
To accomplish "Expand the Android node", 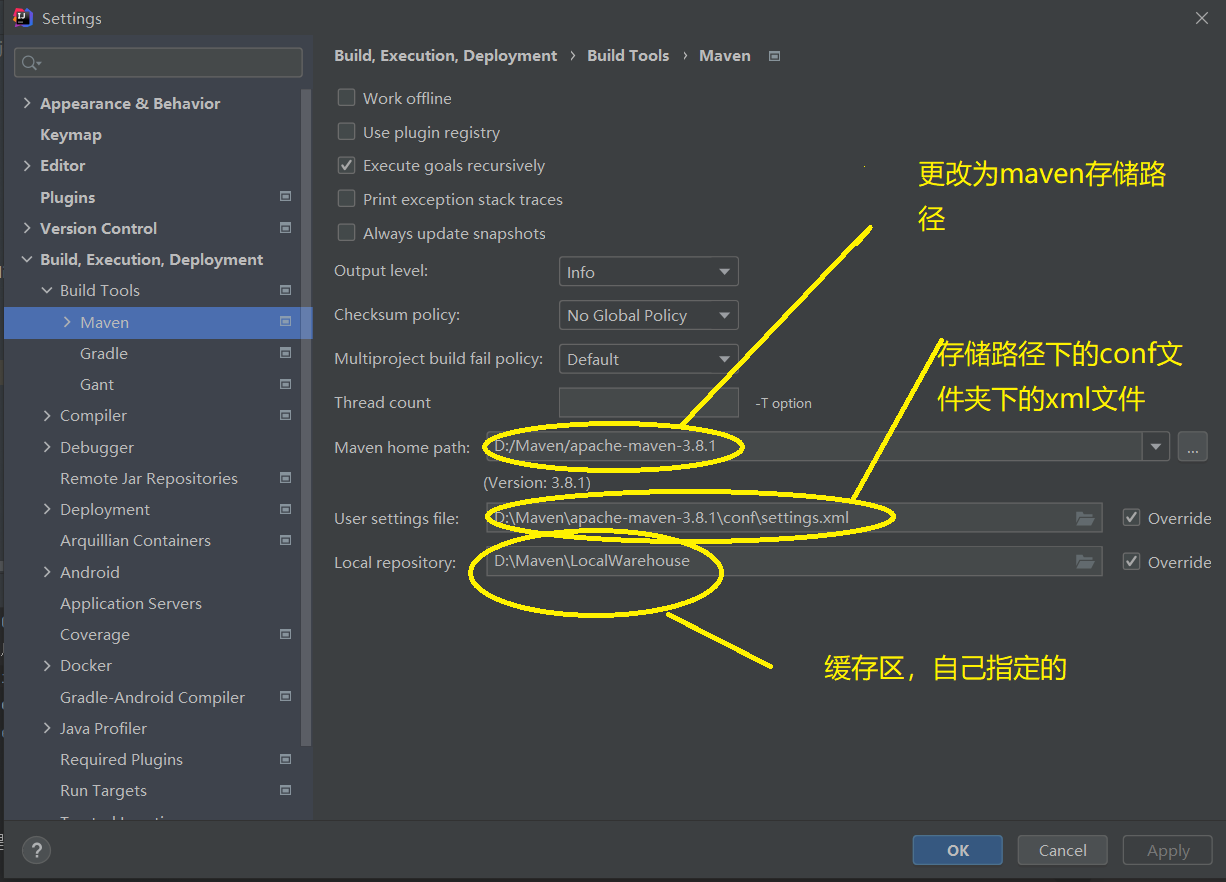I will coord(47,572).
